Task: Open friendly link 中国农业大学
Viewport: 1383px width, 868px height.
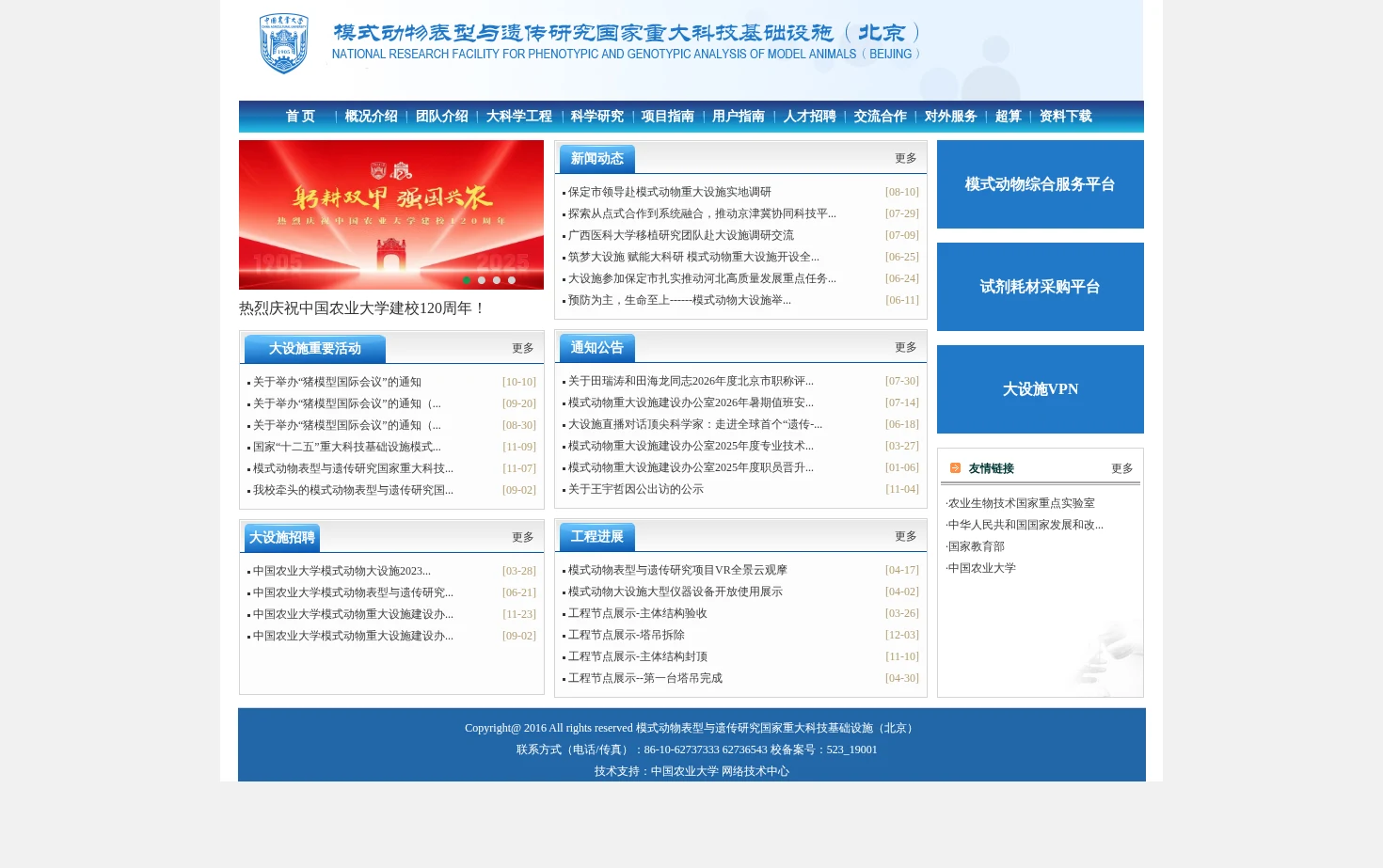Action: tap(981, 568)
